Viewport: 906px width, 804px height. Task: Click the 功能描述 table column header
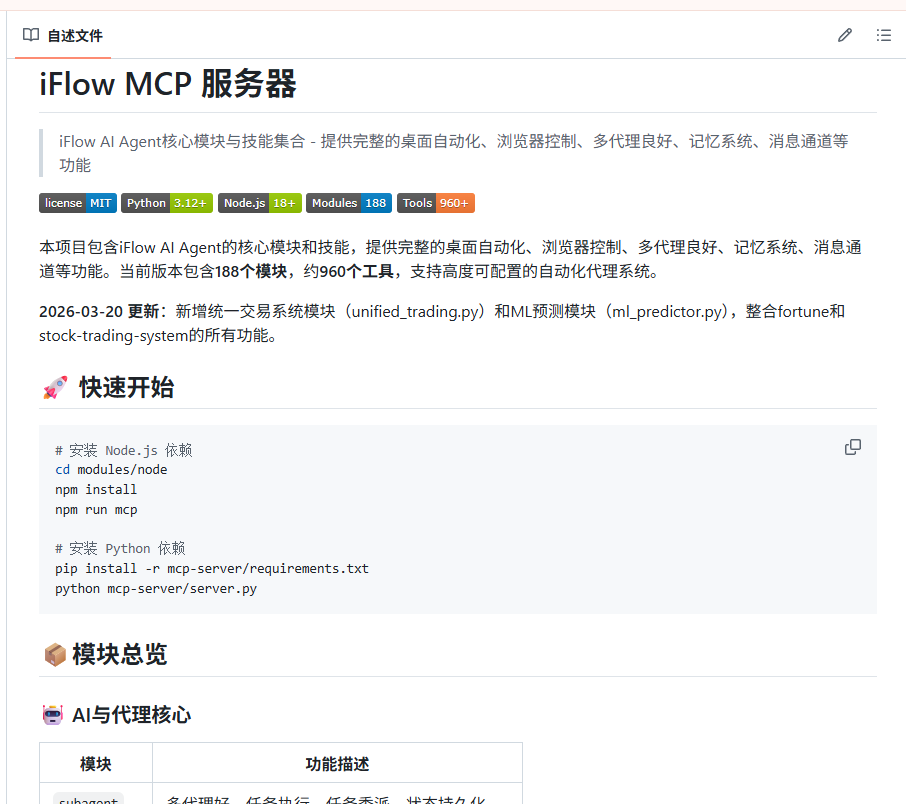[337, 764]
